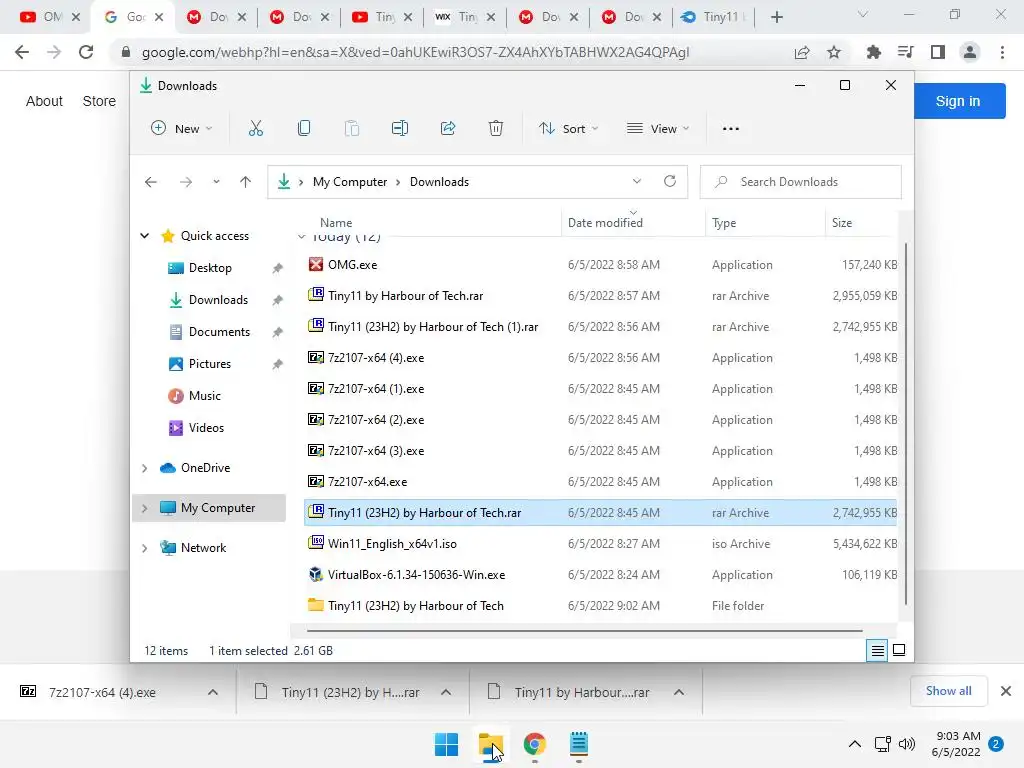Reload the Chrome page

click(86, 52)
